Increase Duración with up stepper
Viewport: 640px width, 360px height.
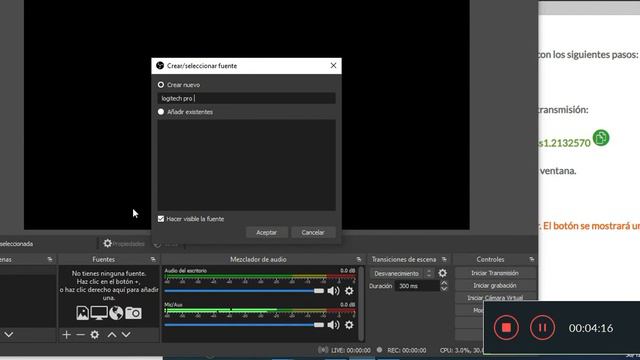pos(444,283)
